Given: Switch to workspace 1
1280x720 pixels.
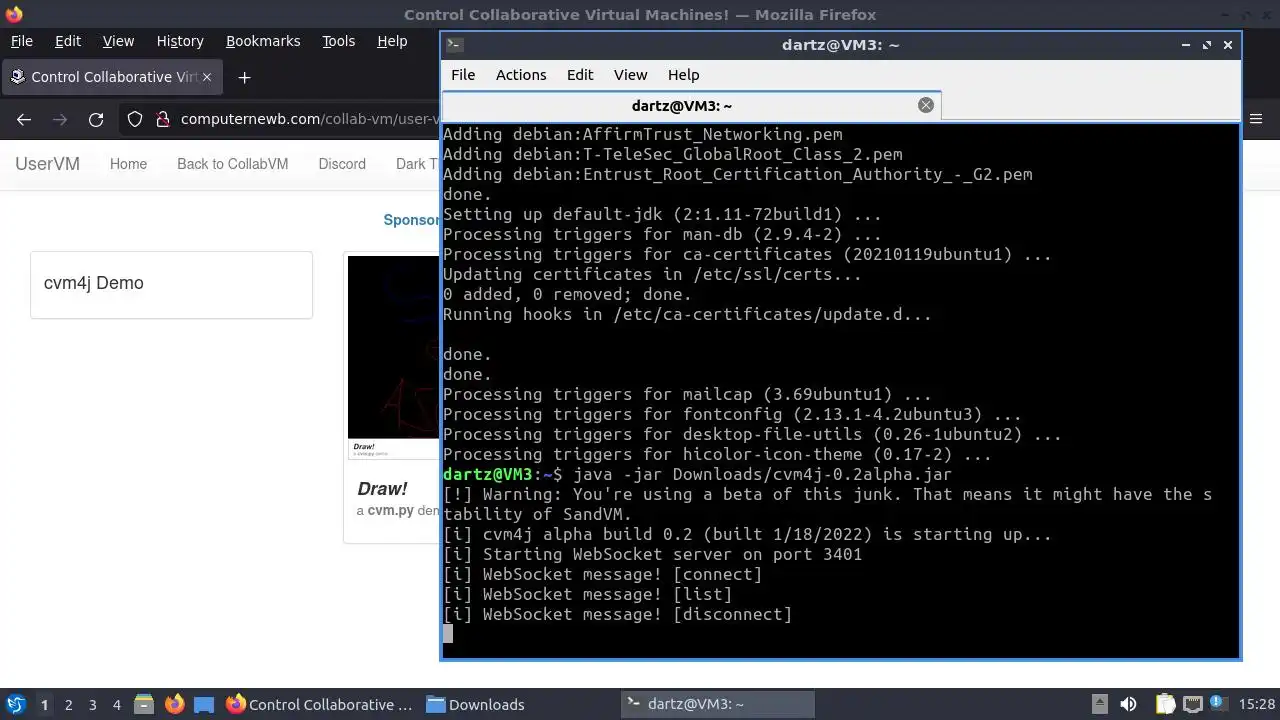Looking at the screenshot, I should coord(44,704).
